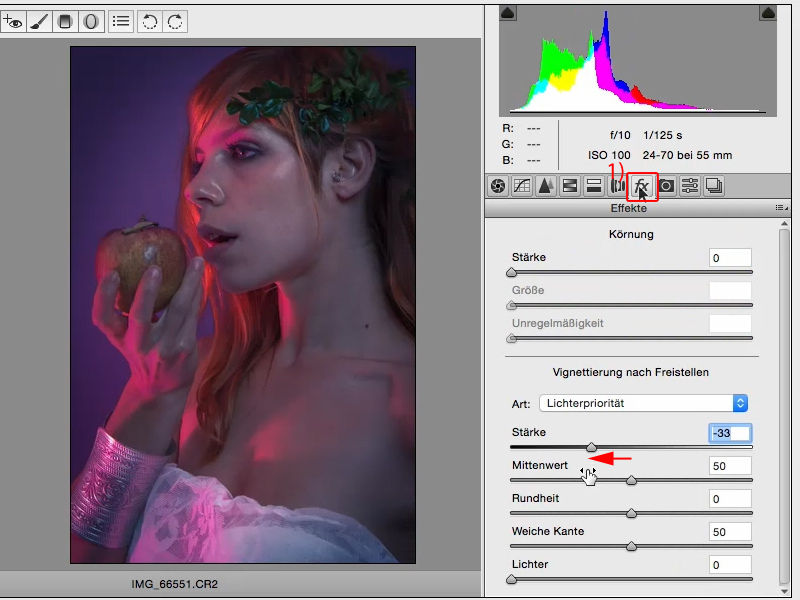Switch to the Detail sharpening tab
800x600 pixels.
pyautogui.click(x=546, y=185)
